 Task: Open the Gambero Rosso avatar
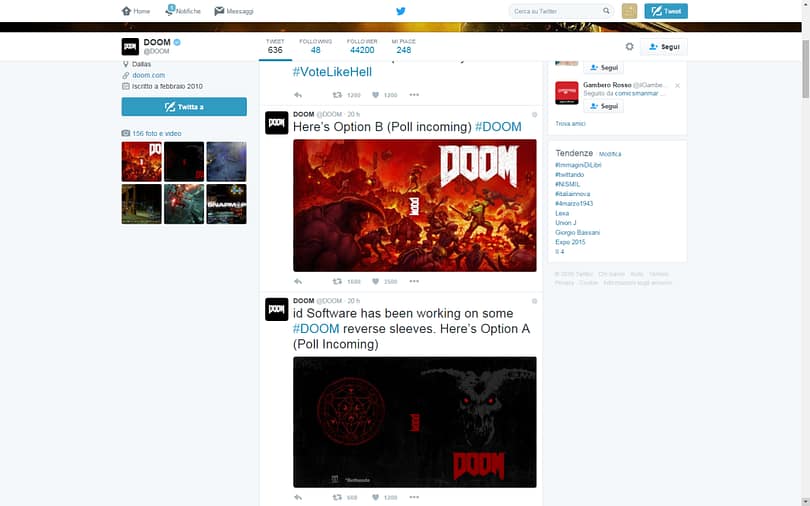567,93
